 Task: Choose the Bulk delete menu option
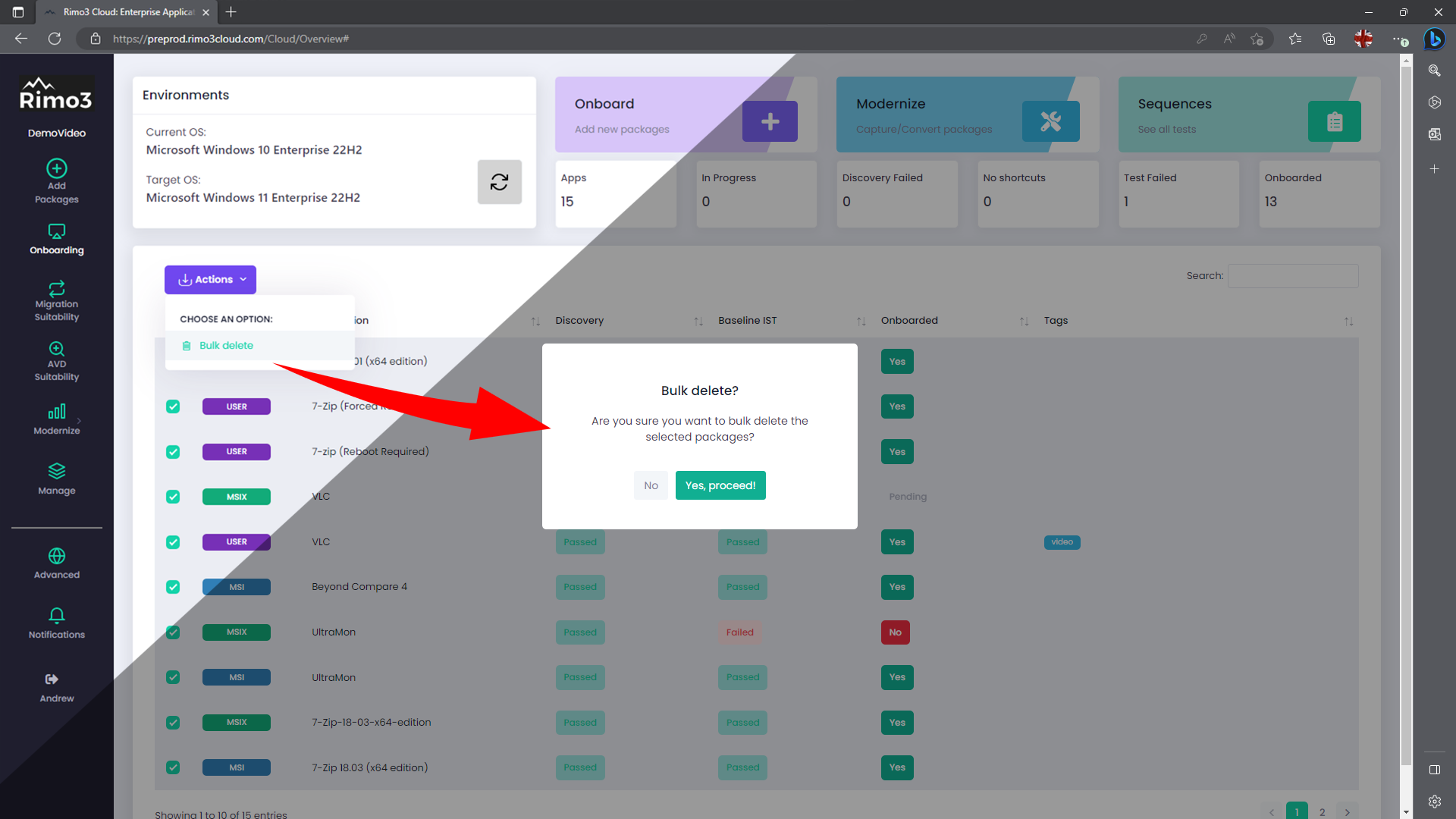[226, 346]
